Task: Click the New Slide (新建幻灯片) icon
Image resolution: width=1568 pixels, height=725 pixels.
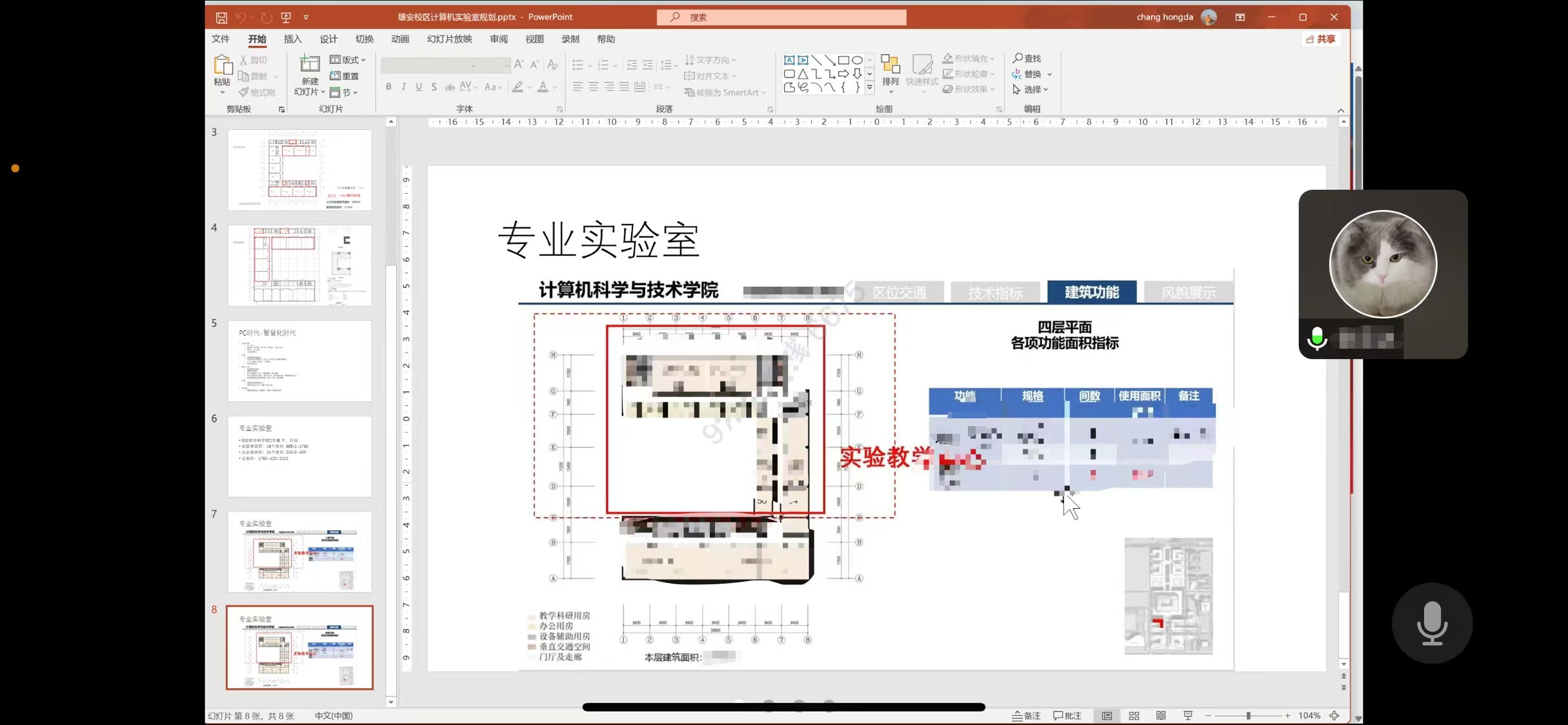Action: click(310, 64)
